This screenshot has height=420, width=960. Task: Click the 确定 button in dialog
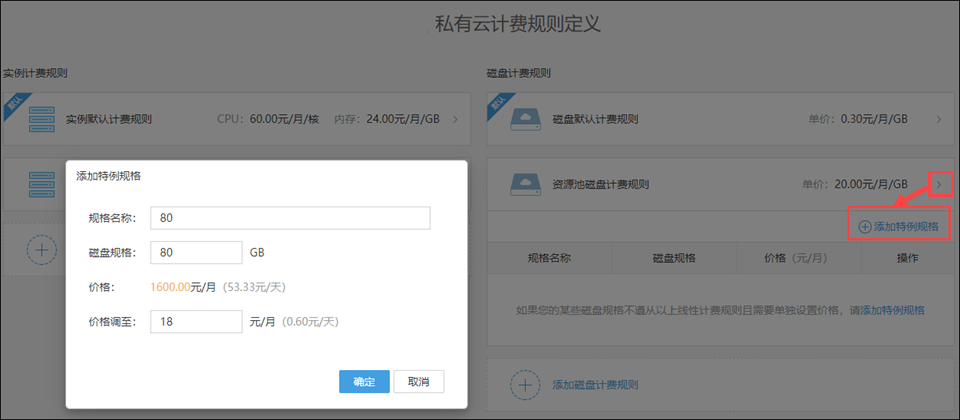coord(364,381)
